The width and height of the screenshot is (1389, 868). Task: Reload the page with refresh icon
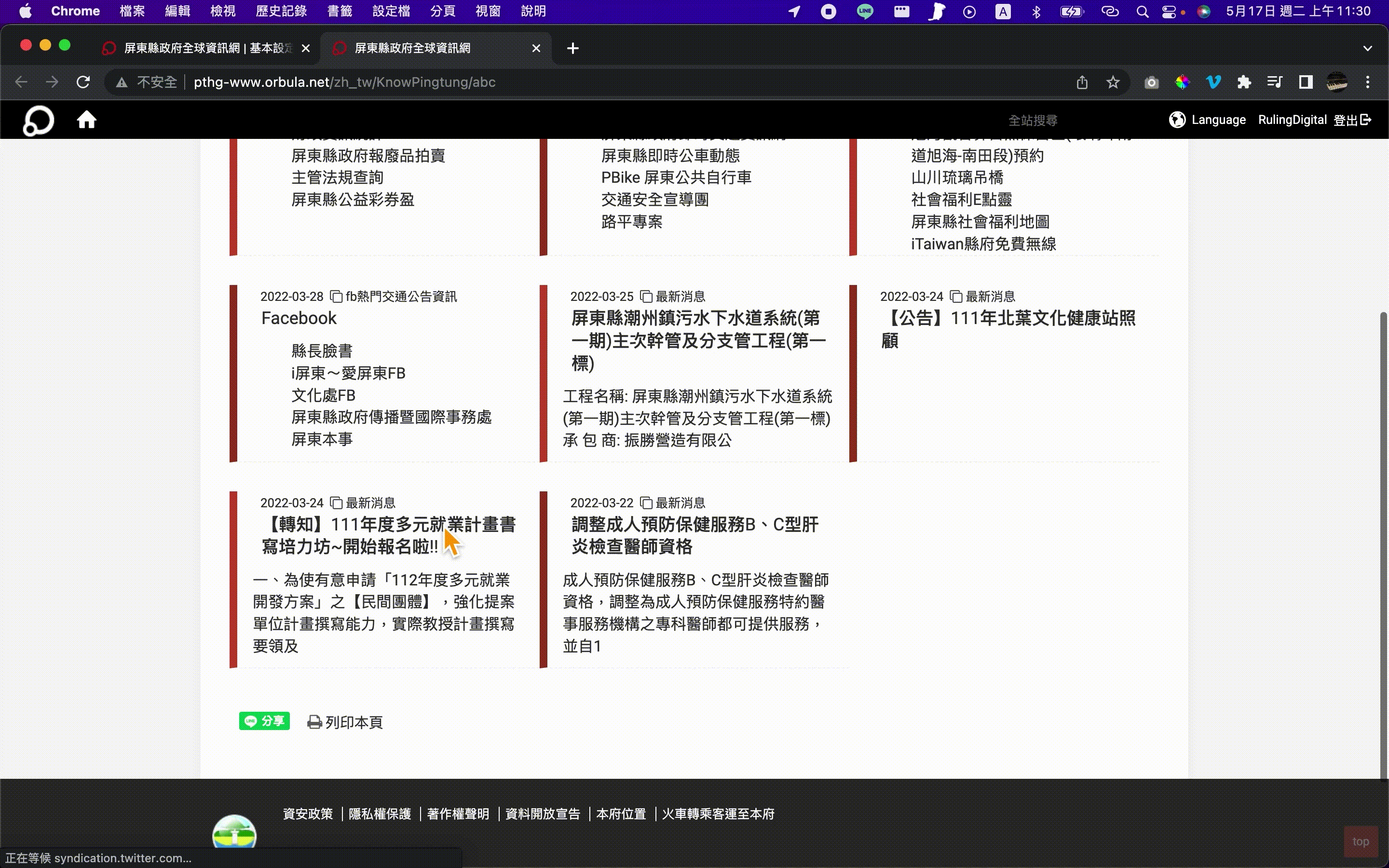point(83,82)
